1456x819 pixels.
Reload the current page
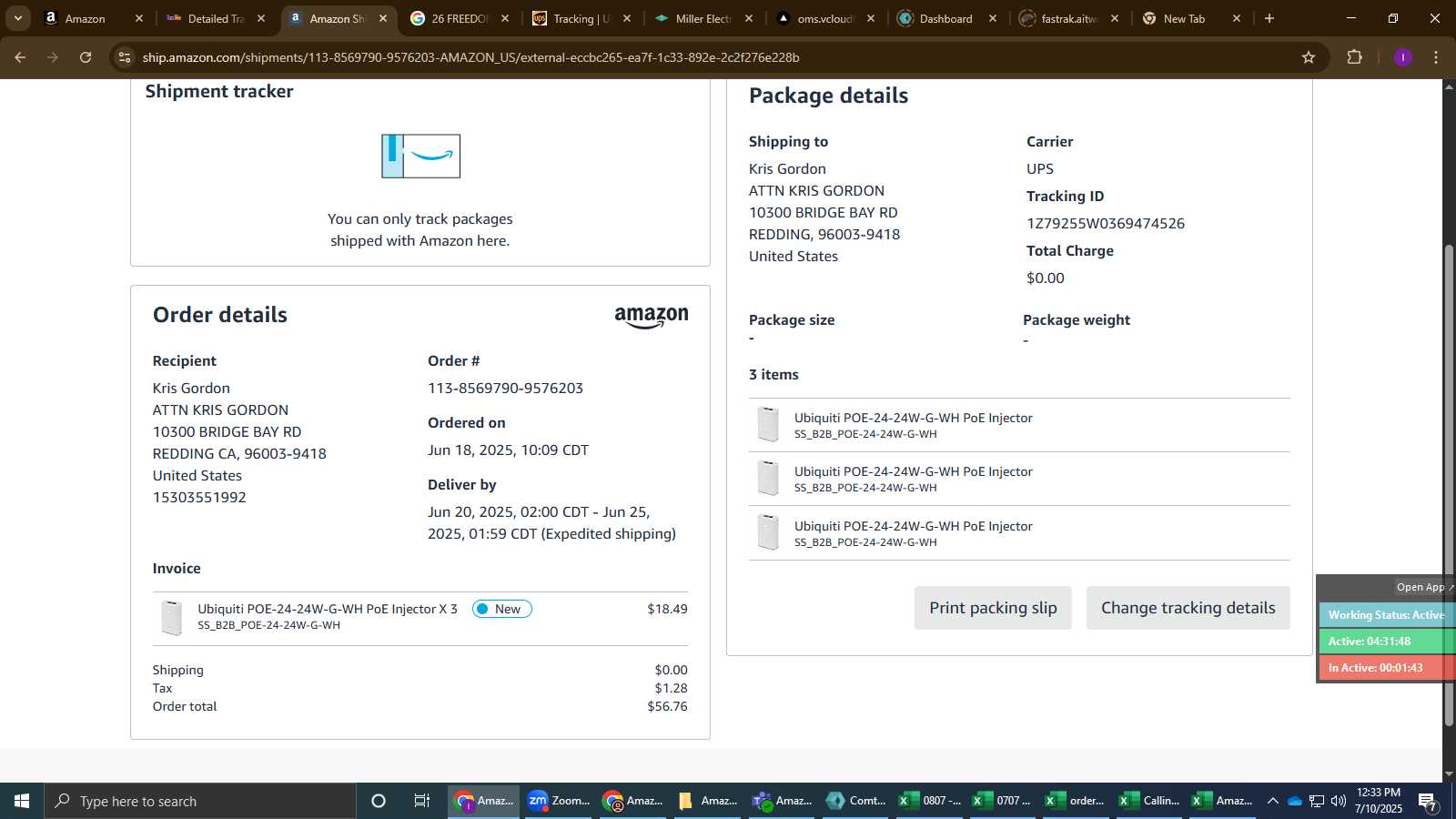86,57
